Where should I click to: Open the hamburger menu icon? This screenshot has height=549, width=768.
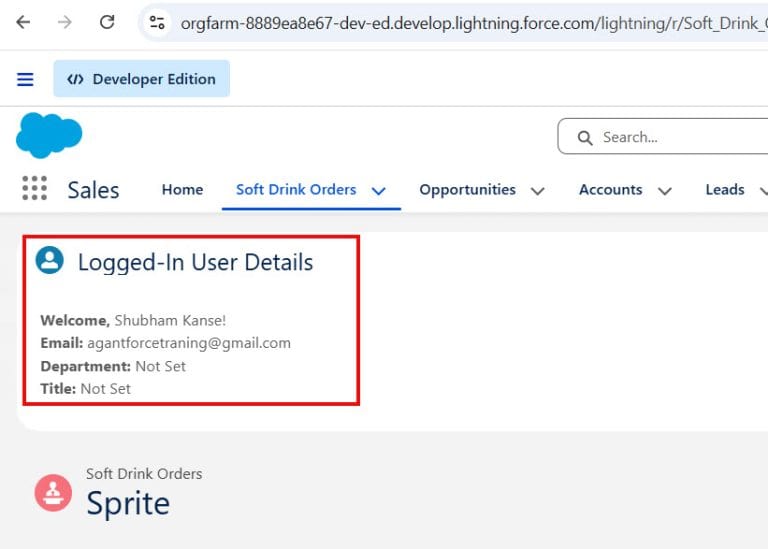click(x=25, y=79)
